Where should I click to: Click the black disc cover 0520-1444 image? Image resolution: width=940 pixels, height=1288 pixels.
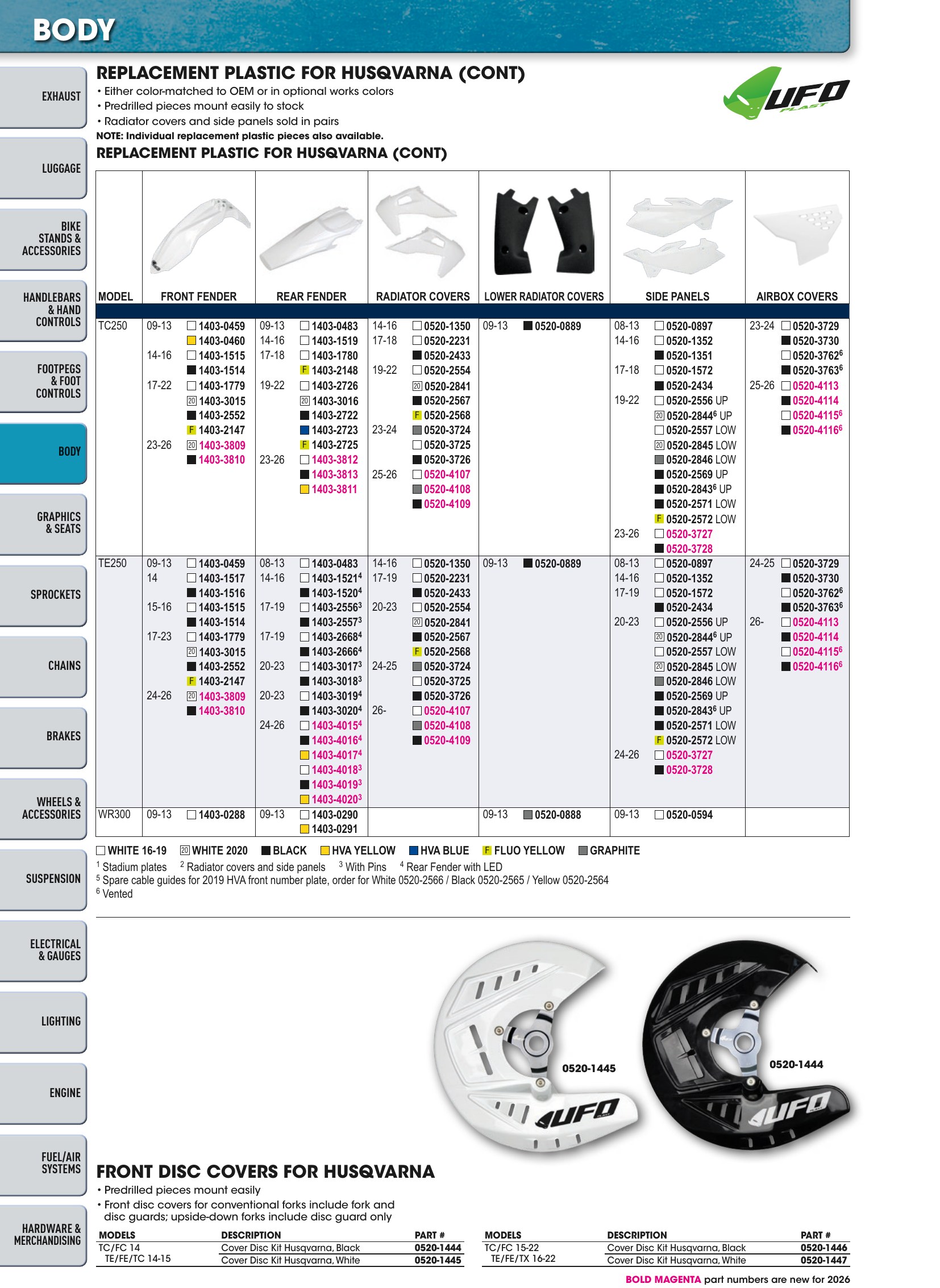click(746, 1045)
